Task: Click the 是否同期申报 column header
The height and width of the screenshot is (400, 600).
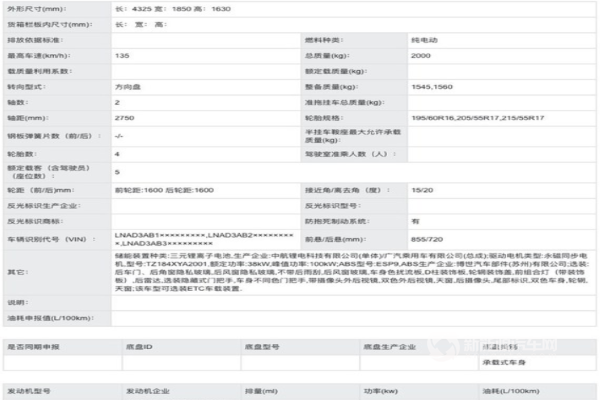Action: (33, 347)
